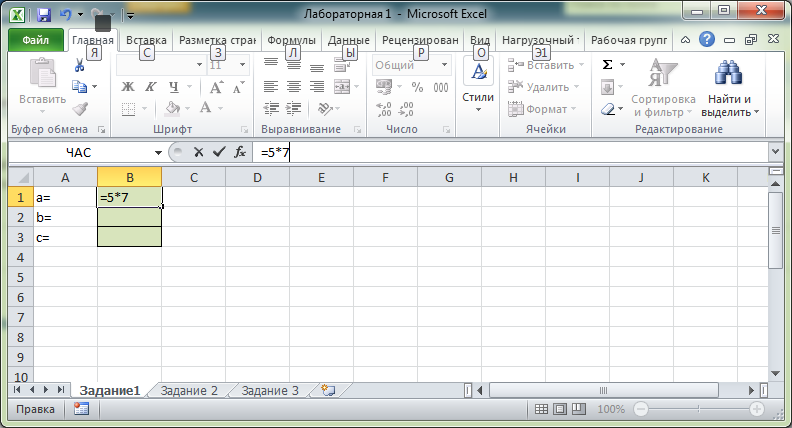
Task: Switch to sheet tab Задание 2
Action: tap(189, 391)
